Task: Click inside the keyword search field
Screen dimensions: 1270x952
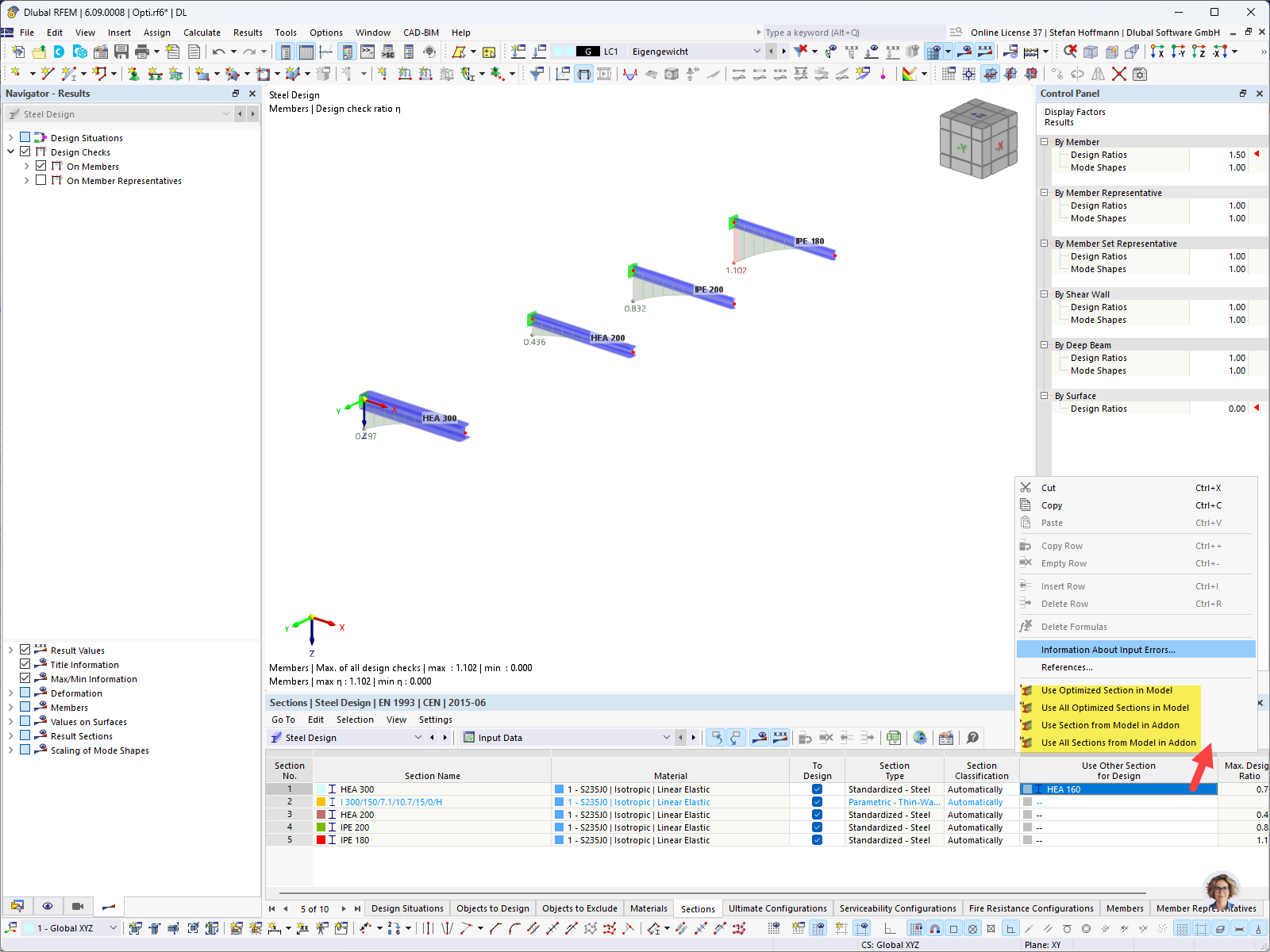Action: pyautogui.click(x=849, y=33)
